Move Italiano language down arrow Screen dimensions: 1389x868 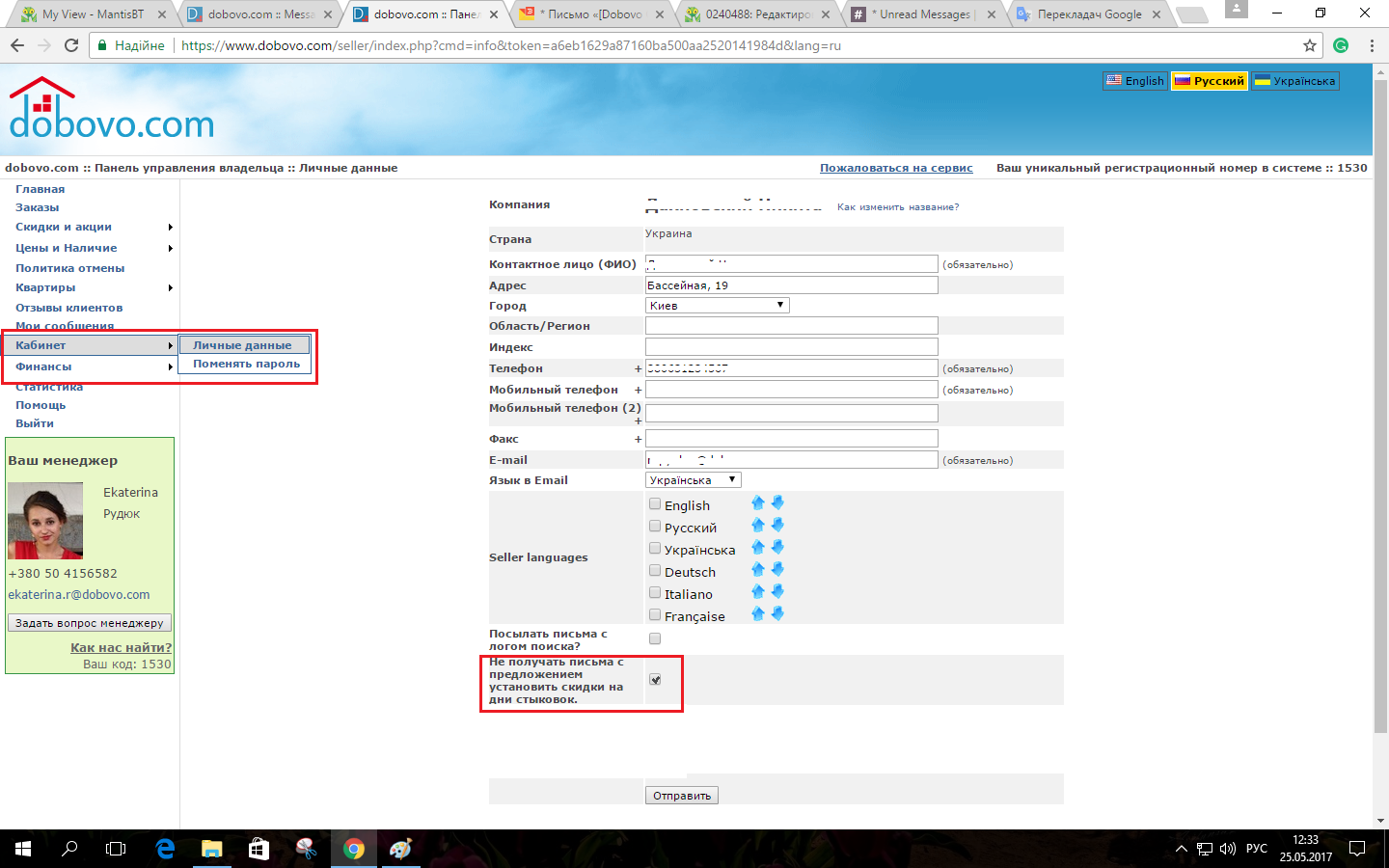pos(777,591)
